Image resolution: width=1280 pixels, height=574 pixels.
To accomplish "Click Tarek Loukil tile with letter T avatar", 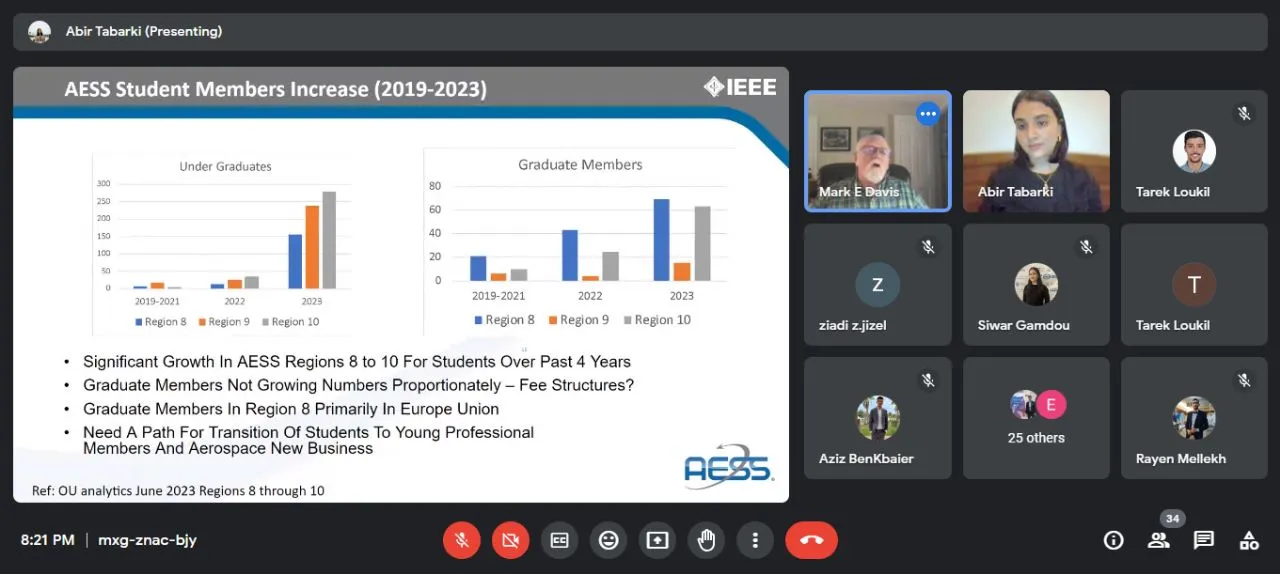I will pyautogui.click(x=1194, y=285).
